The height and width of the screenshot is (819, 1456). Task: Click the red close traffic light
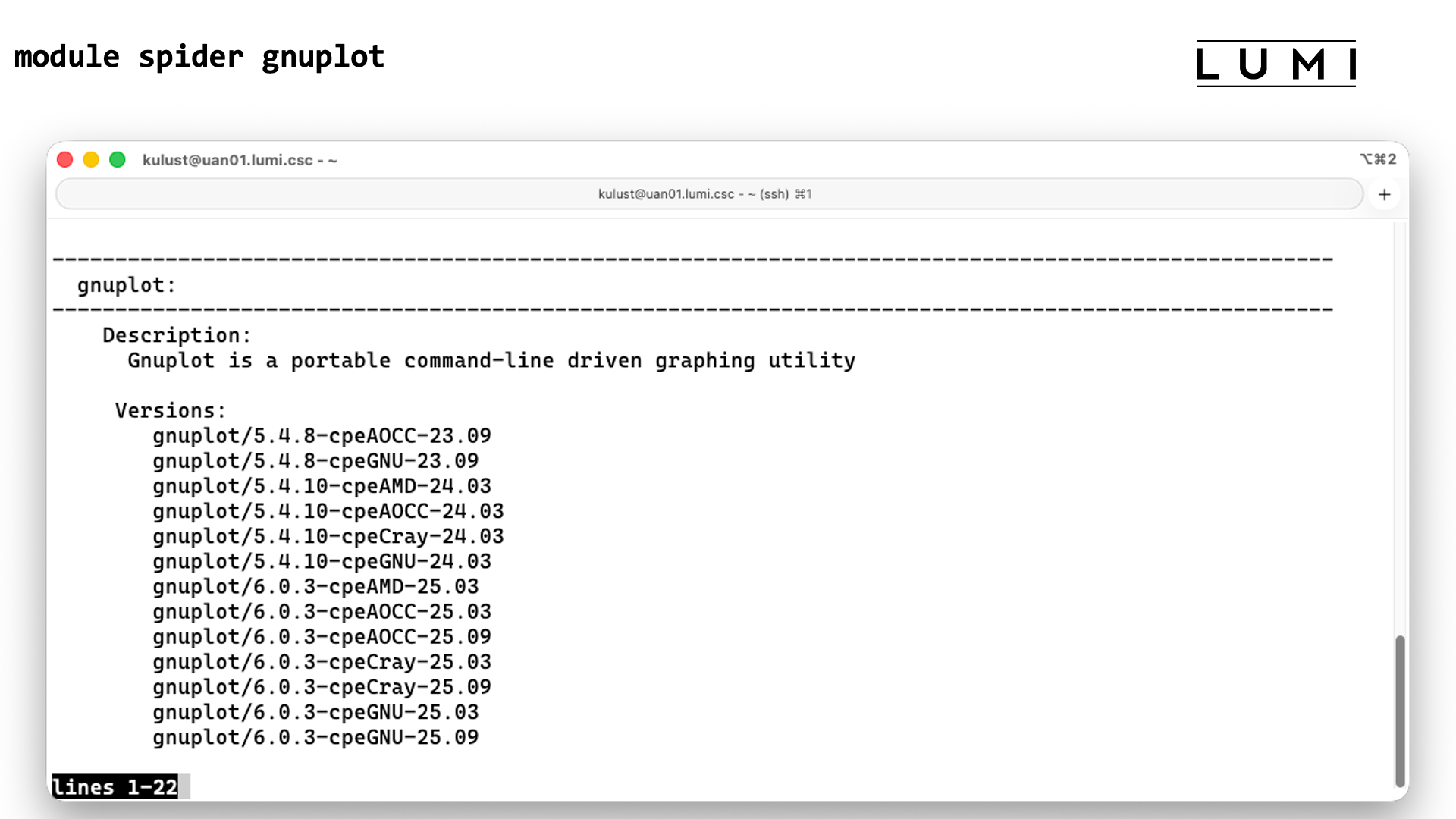click(65, 159)
